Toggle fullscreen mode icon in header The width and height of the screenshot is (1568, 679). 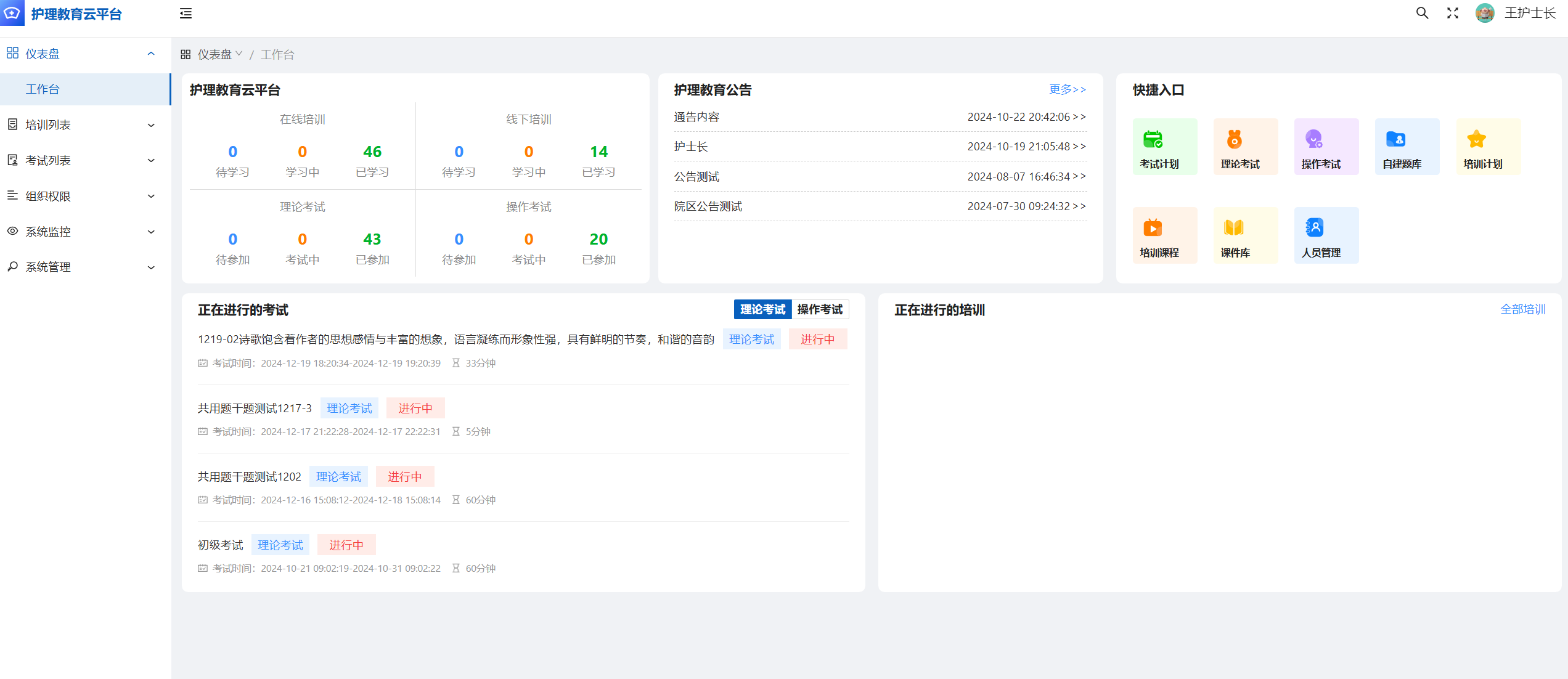(x=1453, y=13)
